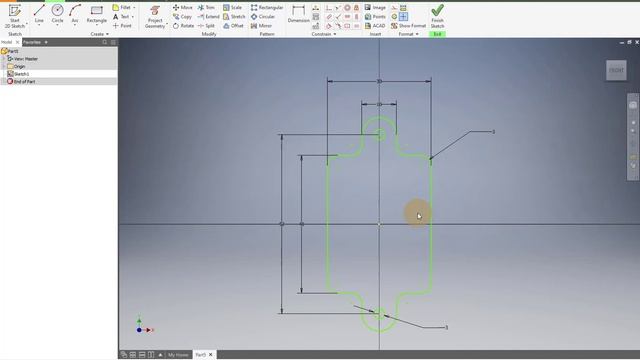
Task: Insert an Image
Action: pyautogui.click(x=375, y=7)
